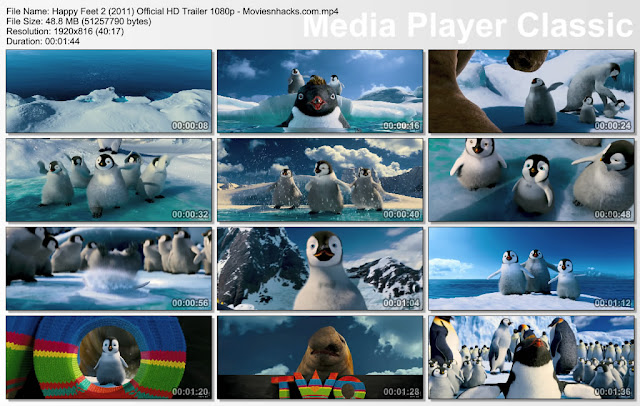The width and height of the screenshot is (640, 406).
Task: Select the thumbnail stamped 00:00:08
Action: click(109, 91)
